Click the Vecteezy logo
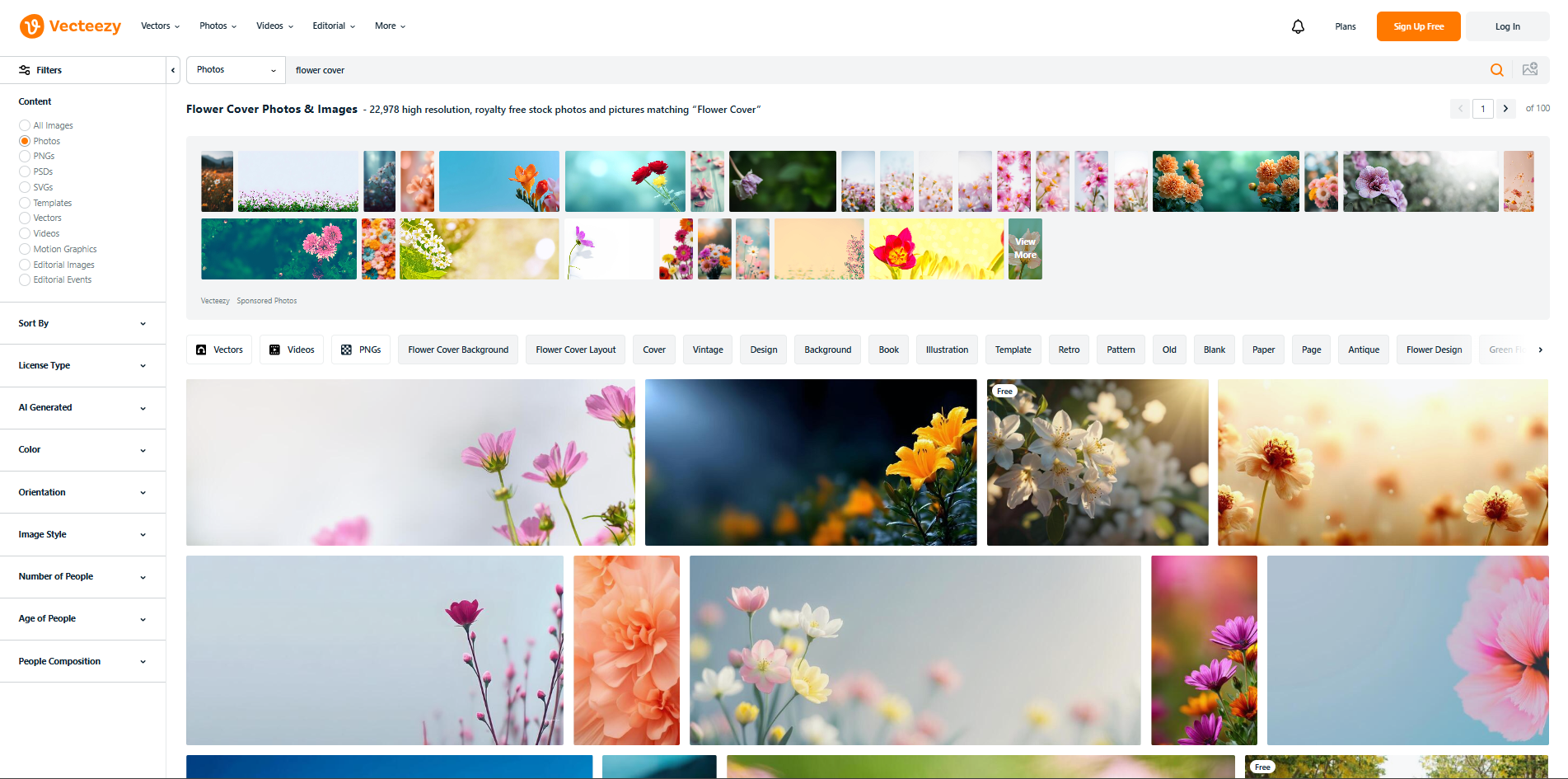This screenshot has width=1568, height=779. (70, 26)
